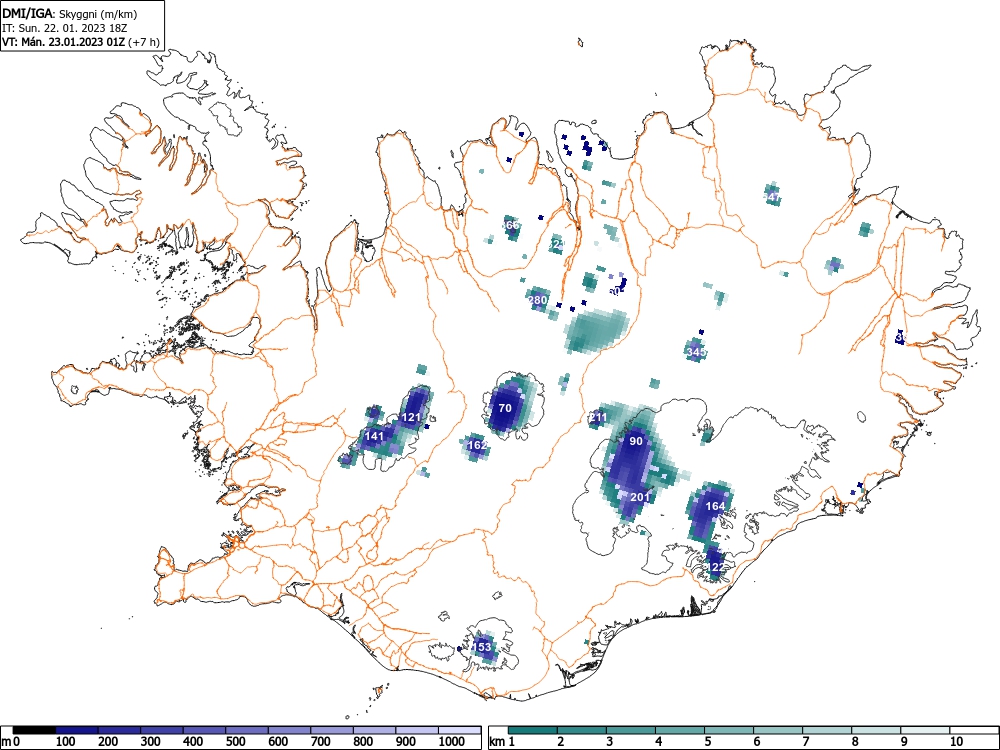Click the map label '211'
The height and width of the screenshot is (750, 1000).
(598, 418)
